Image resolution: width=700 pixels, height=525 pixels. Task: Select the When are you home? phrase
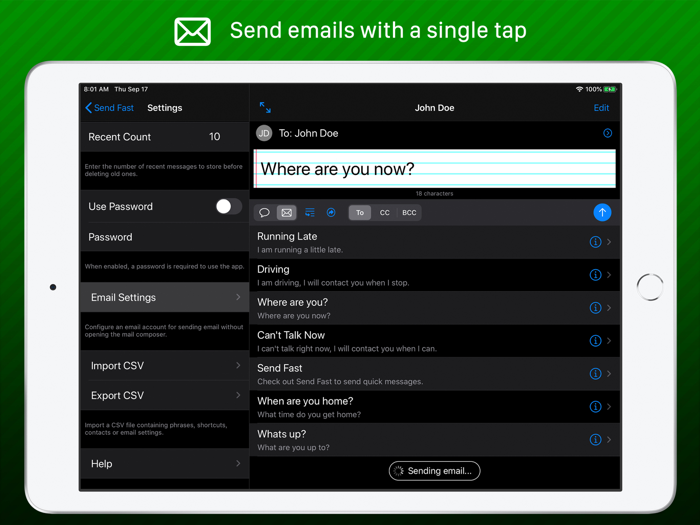(x=434, y=407)
